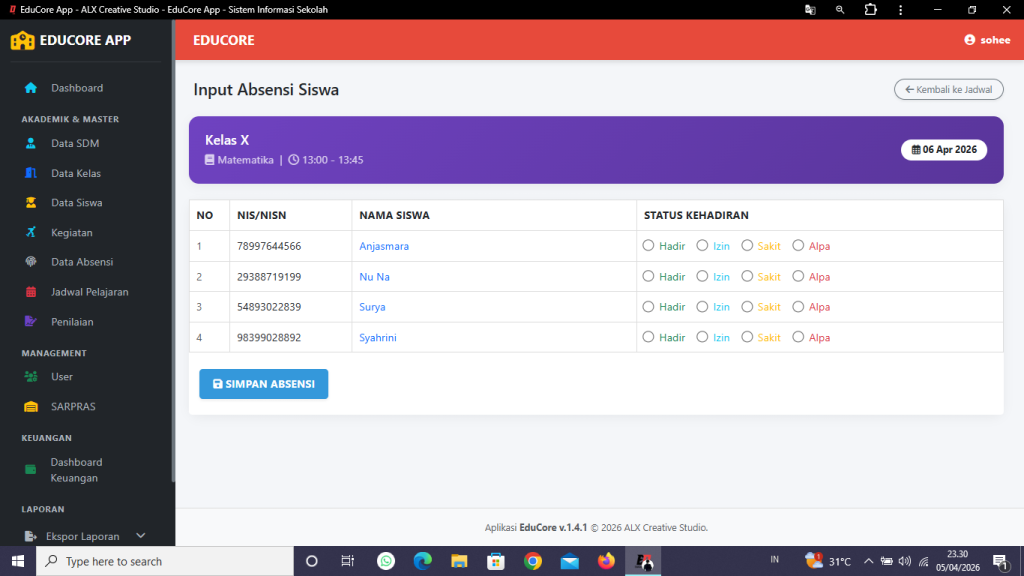The height and width of the screenshot is (576, 1024).
Task: Click the Windows Start button
Action: pos(18,561)
